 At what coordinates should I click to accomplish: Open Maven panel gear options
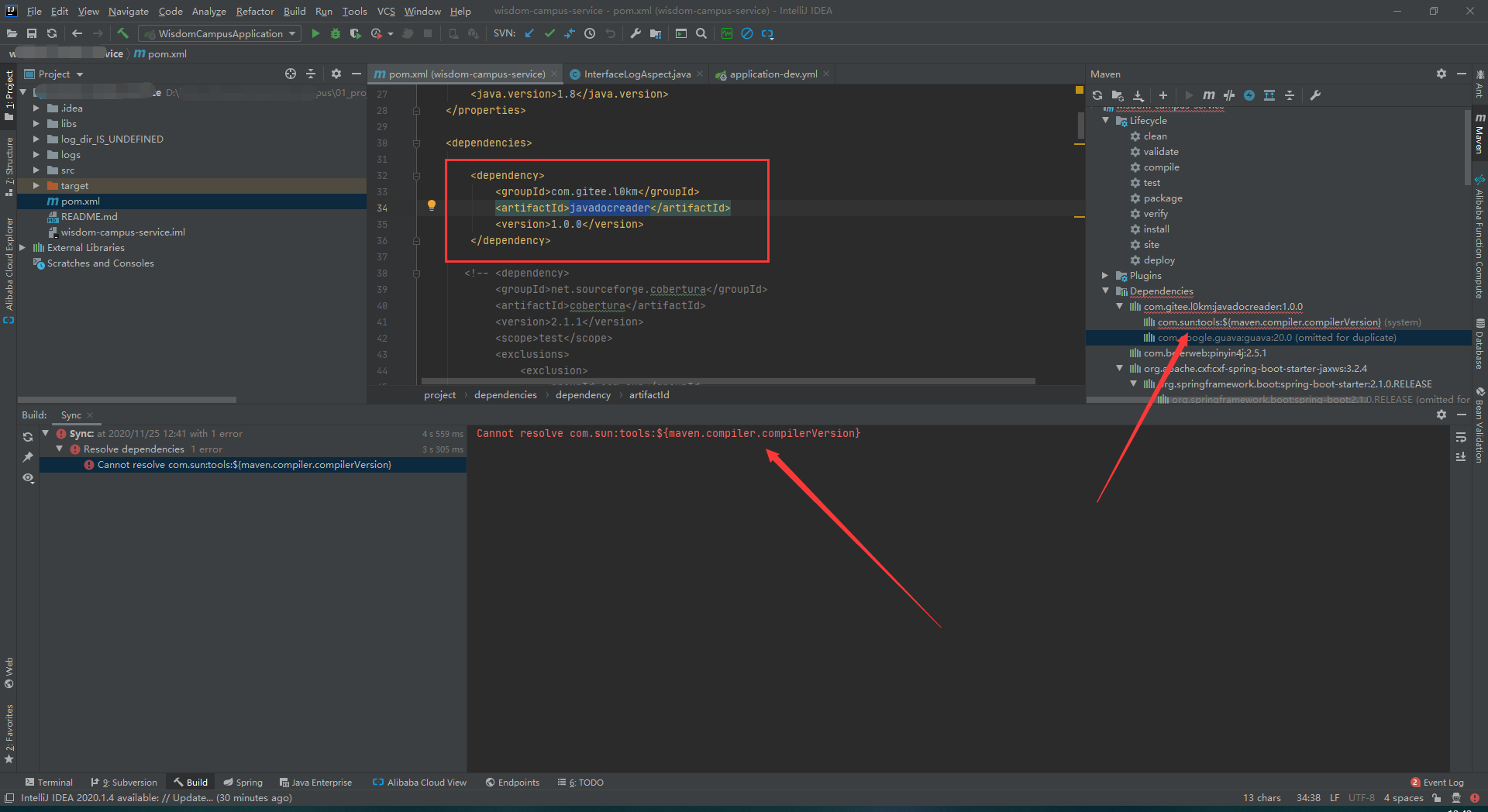pyautogui.click(x=1441, y=74)
